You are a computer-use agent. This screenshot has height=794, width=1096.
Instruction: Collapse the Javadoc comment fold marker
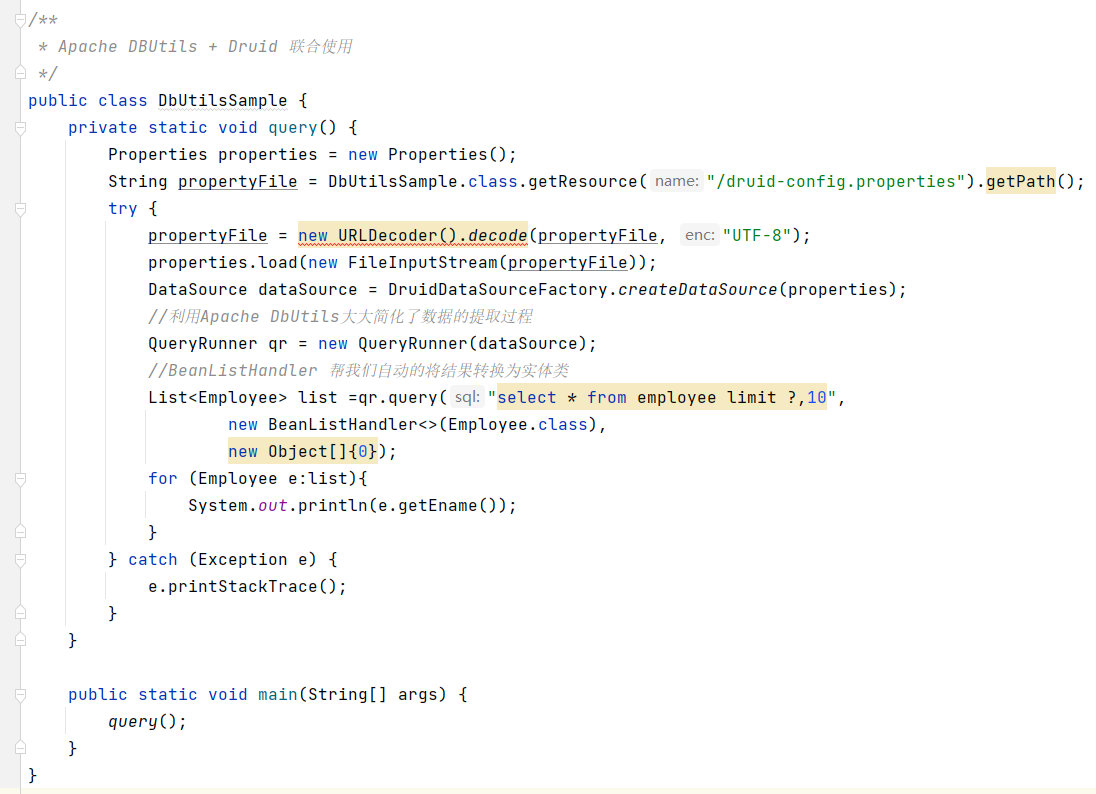point(20,19)
